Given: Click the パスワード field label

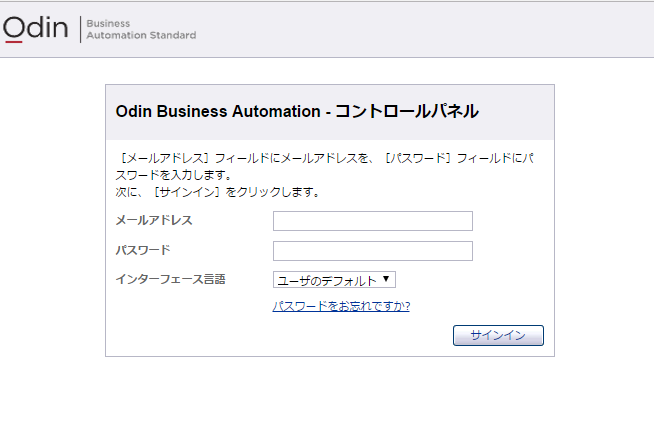Looking at the screenshot, I should [143, 250].
